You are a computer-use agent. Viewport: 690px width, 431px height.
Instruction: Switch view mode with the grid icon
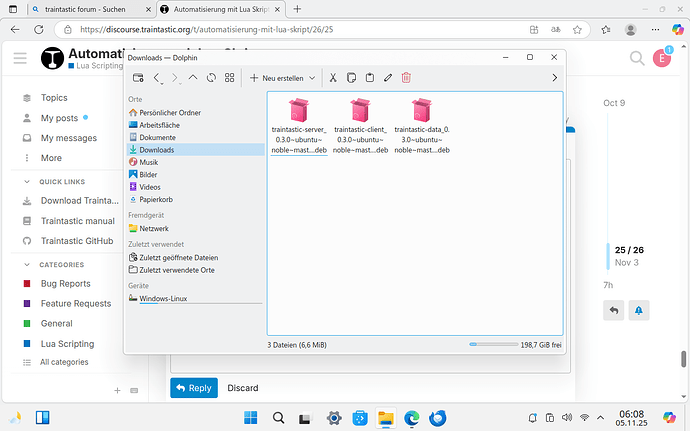pyautogui.click(x=229, y=77)
